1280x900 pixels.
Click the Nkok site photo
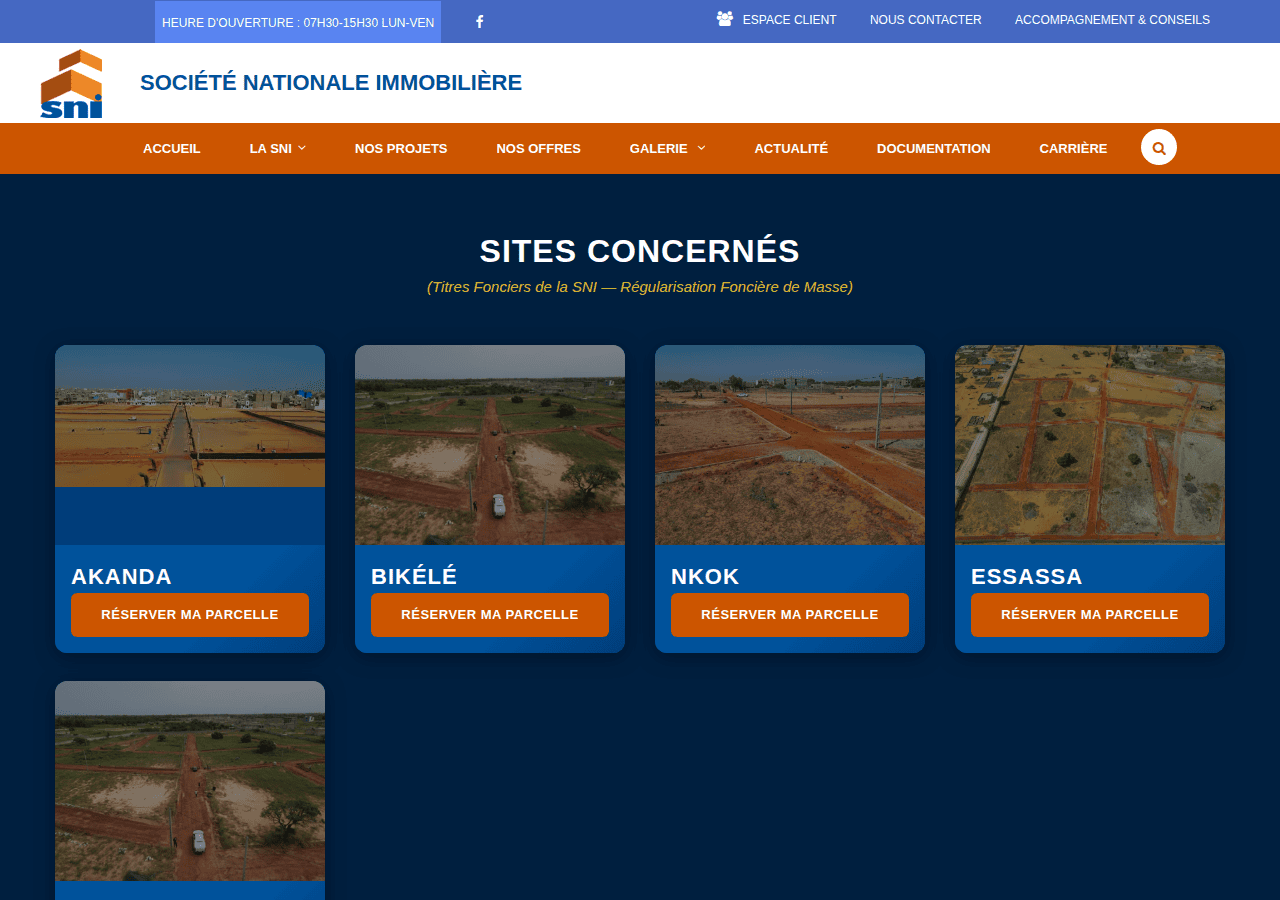(x=790, y=445)
